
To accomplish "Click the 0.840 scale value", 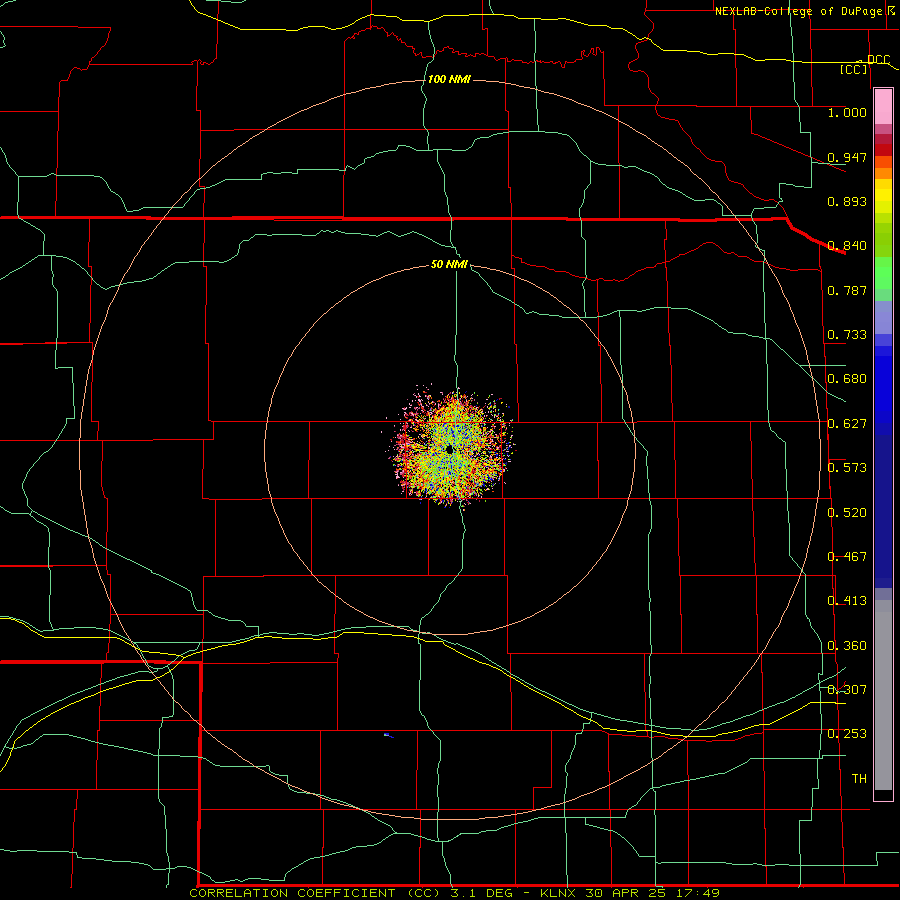I will [x=847, y=246].
